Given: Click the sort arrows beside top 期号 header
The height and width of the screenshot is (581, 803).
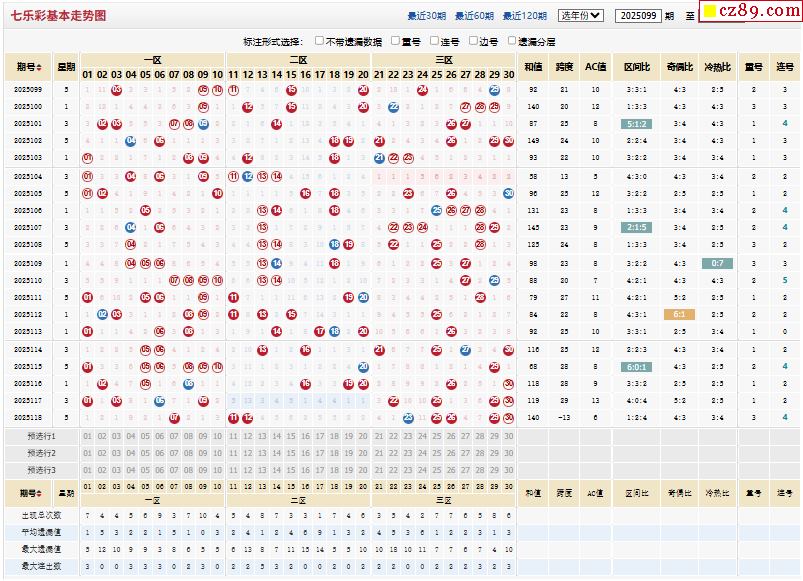Looking at the screenshot, I should [x=40, y=68].
